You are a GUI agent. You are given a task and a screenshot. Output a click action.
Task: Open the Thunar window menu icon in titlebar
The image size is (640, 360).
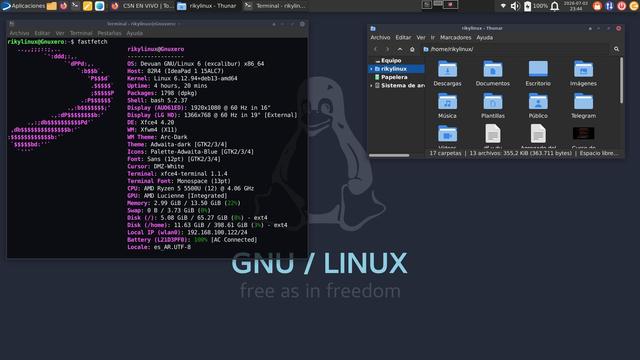(x=373, y=28)
